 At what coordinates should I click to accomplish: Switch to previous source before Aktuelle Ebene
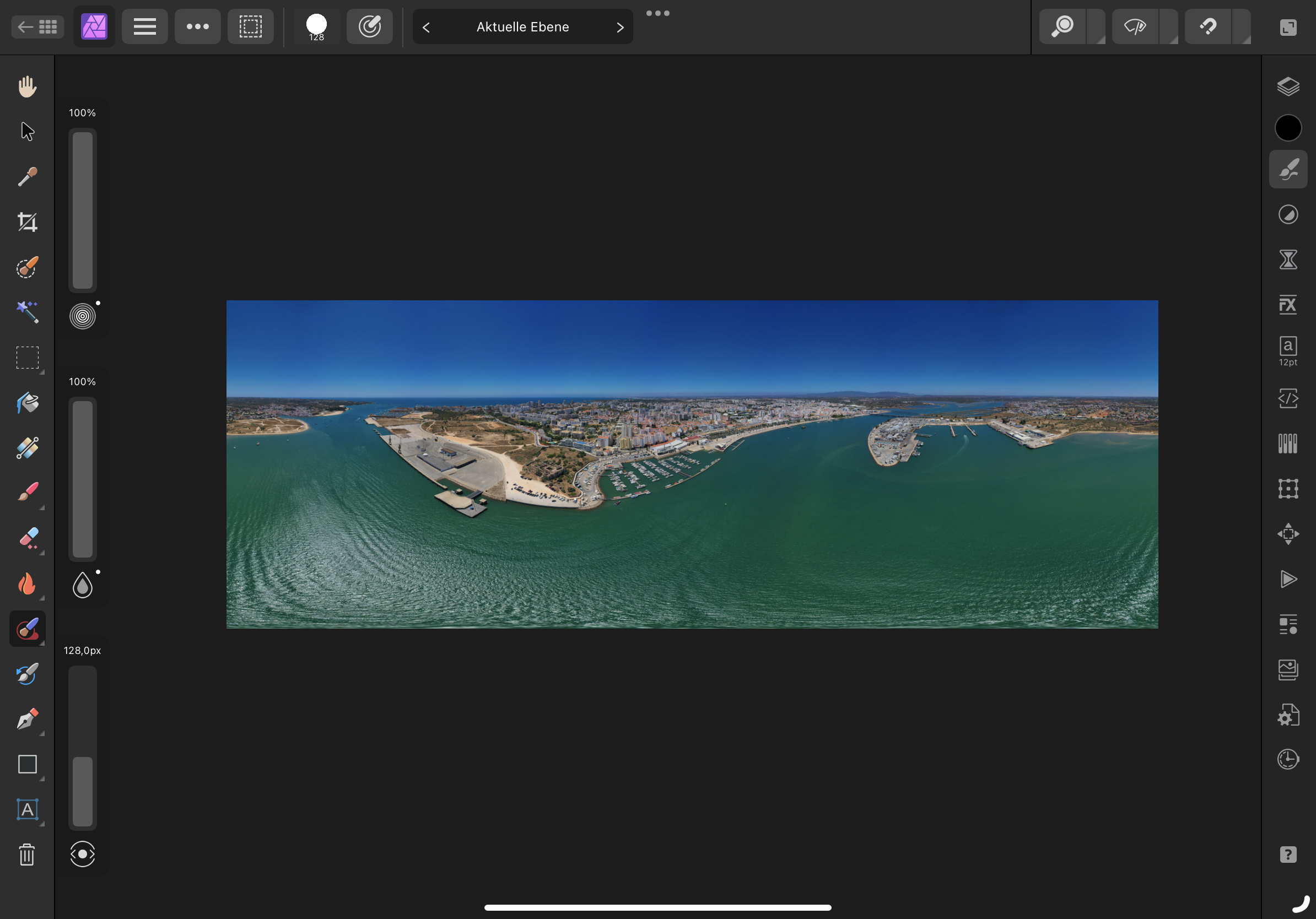click(426, 27)
